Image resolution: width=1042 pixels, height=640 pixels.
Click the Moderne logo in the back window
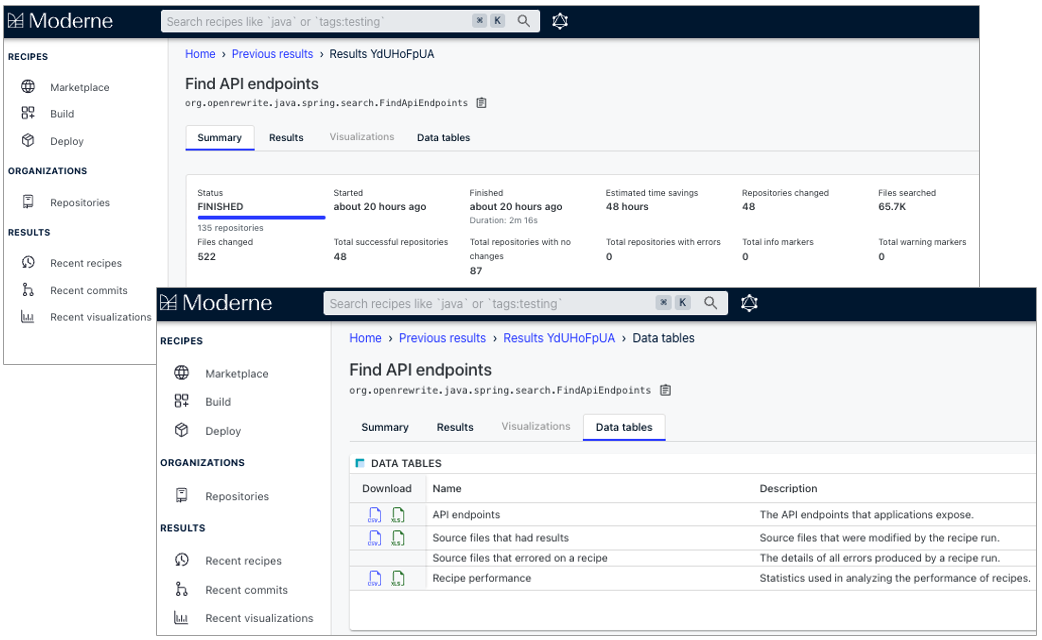[x=60, y=21]
